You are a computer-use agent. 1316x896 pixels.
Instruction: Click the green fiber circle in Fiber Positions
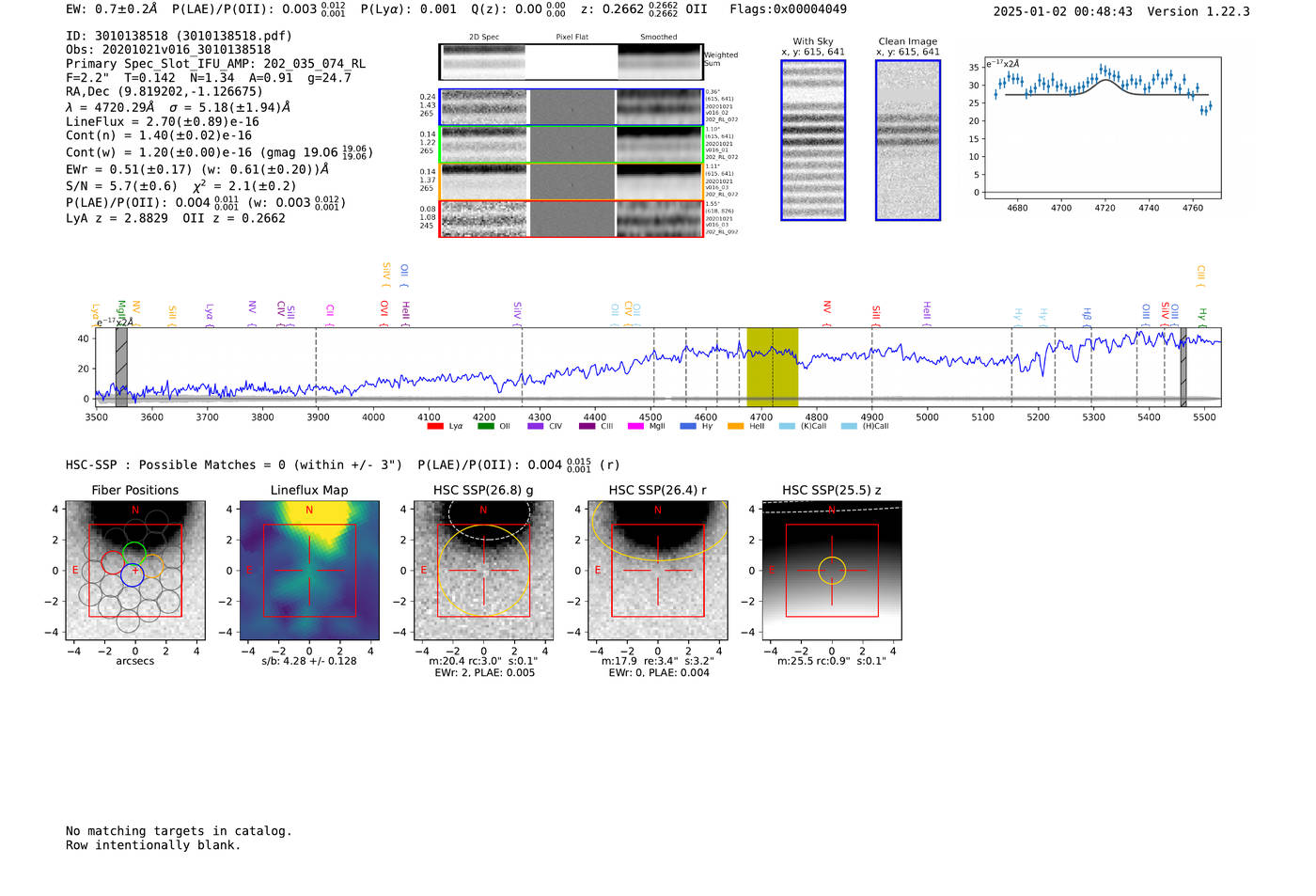pos(134,554)
